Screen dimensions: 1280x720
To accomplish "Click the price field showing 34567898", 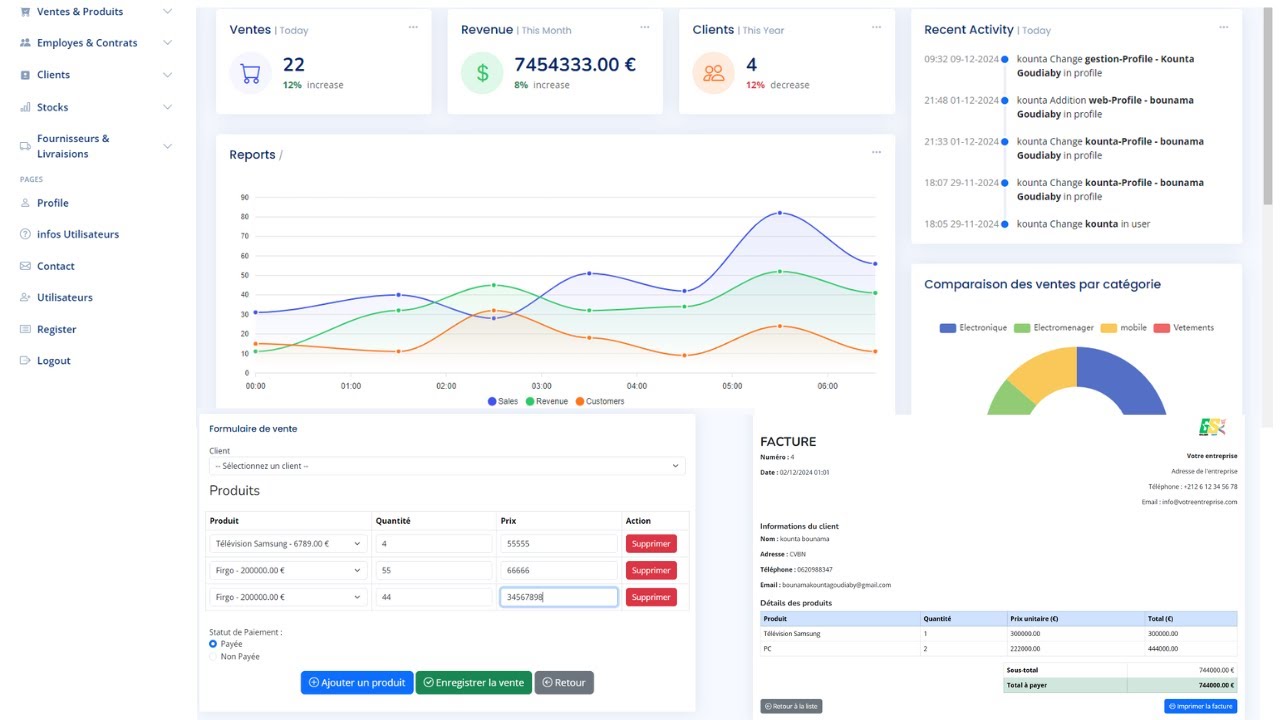I will (559, 597).
